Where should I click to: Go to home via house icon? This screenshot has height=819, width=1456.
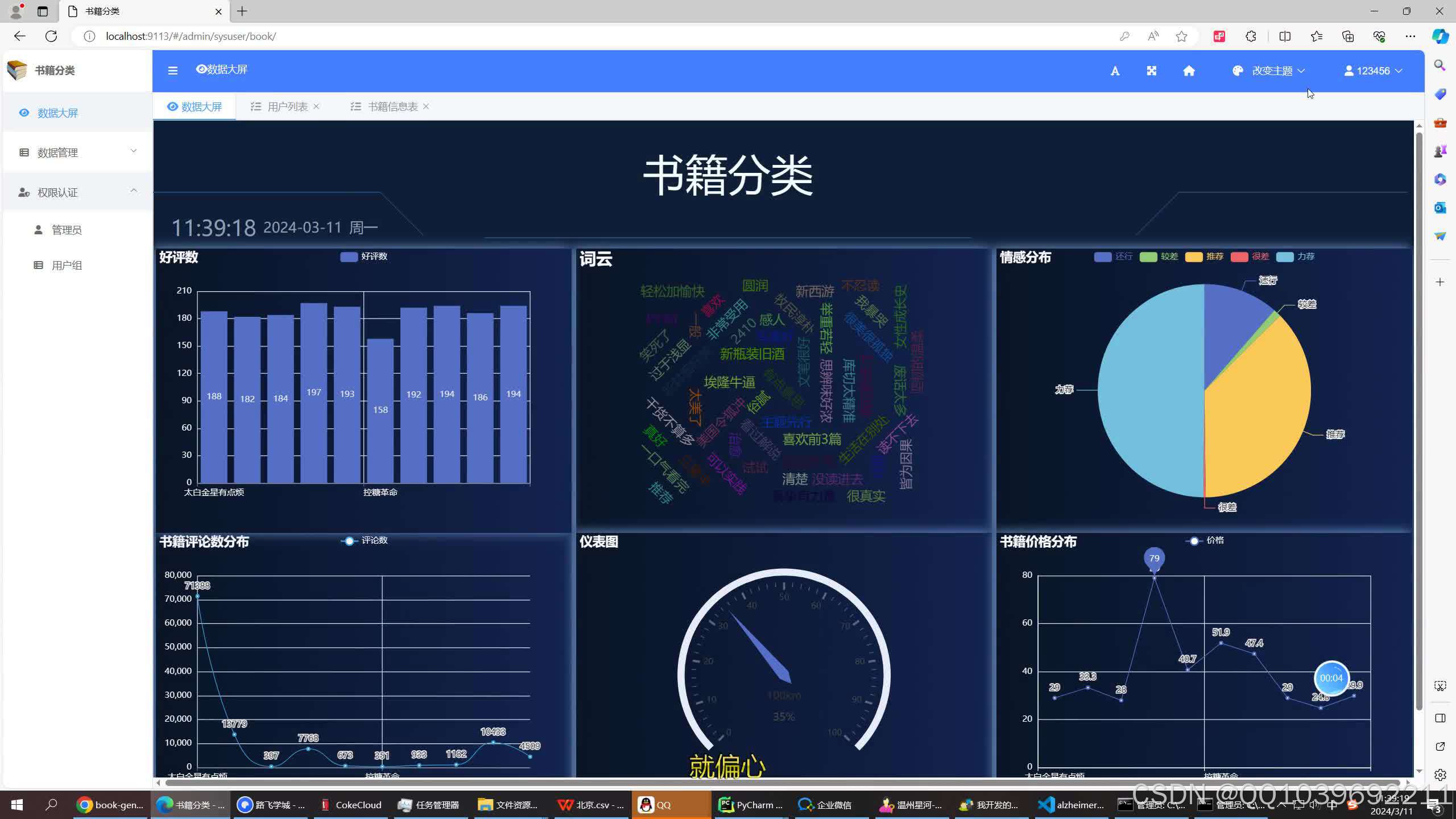[1189, 71]
